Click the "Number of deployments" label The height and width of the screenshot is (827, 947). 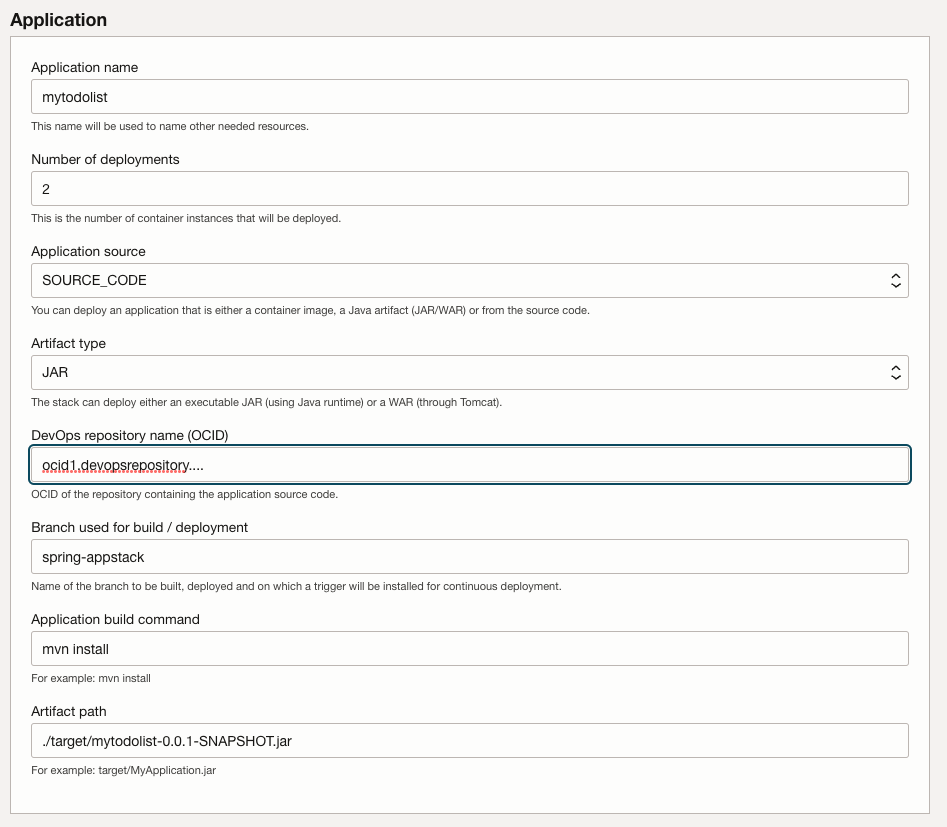pos(105,159)
